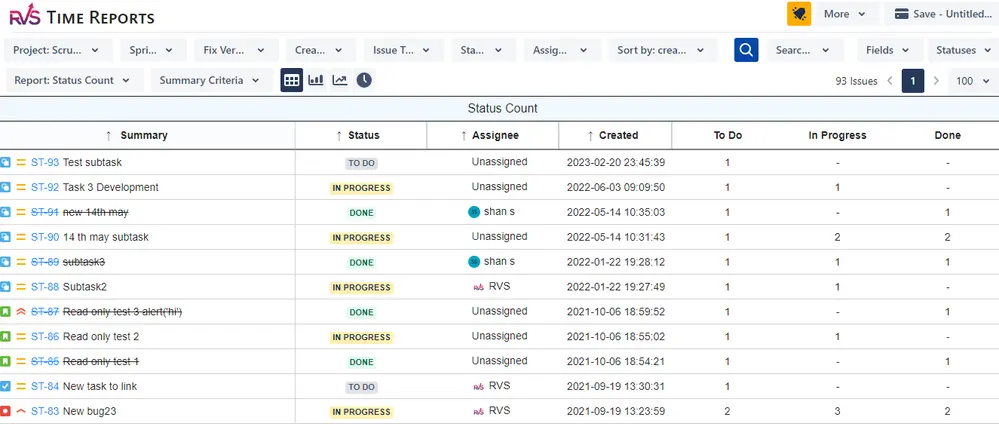Click RVS avatar in ST-84 row
Viewport: 999px width, 424px height.
478,386
